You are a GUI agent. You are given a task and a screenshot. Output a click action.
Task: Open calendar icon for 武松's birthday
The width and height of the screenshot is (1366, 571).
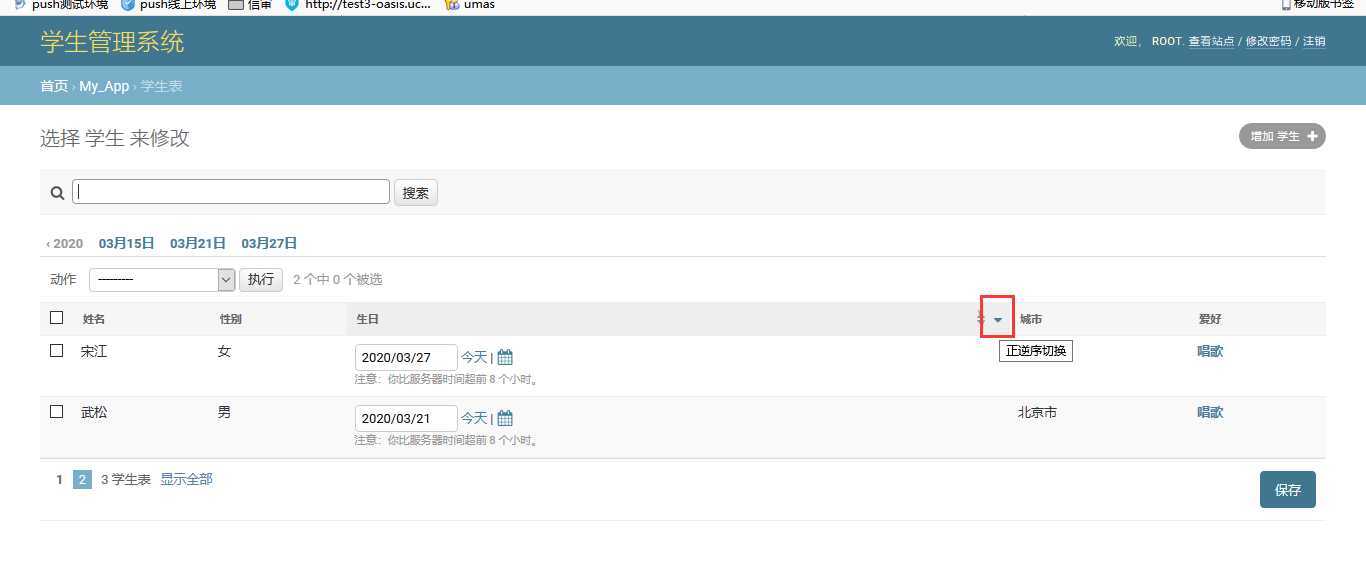505,418
